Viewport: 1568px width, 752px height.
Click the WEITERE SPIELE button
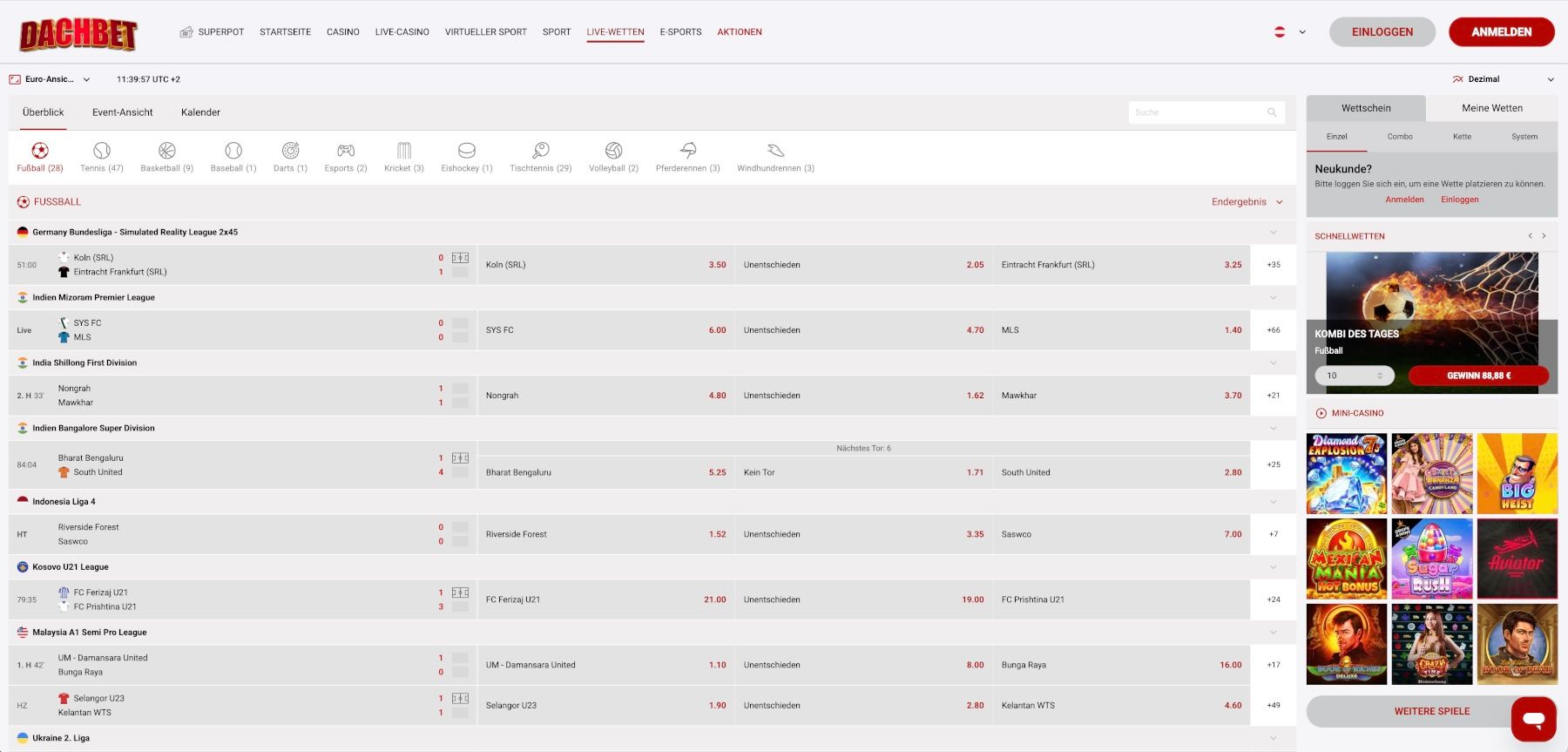pos(1431,711)
